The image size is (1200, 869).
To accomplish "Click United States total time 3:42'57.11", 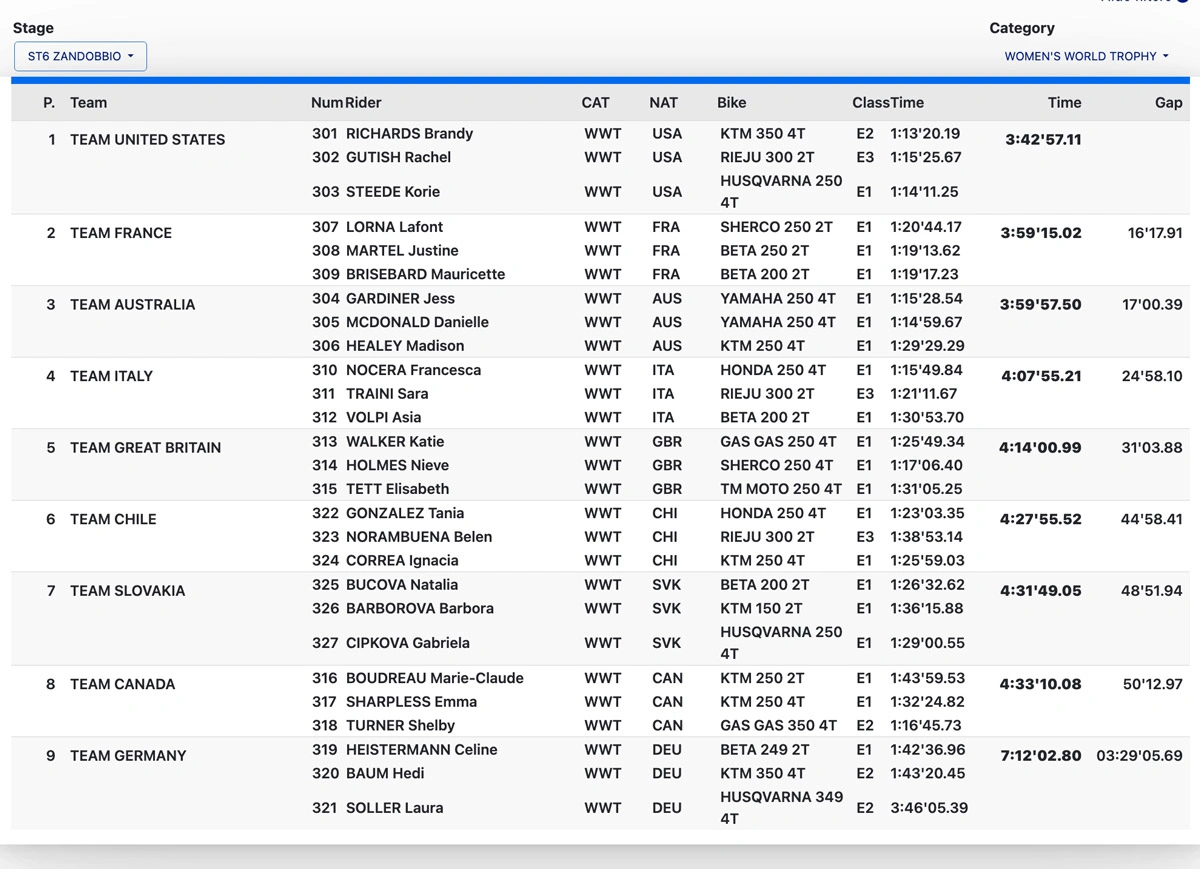I will coord(1043,140).
